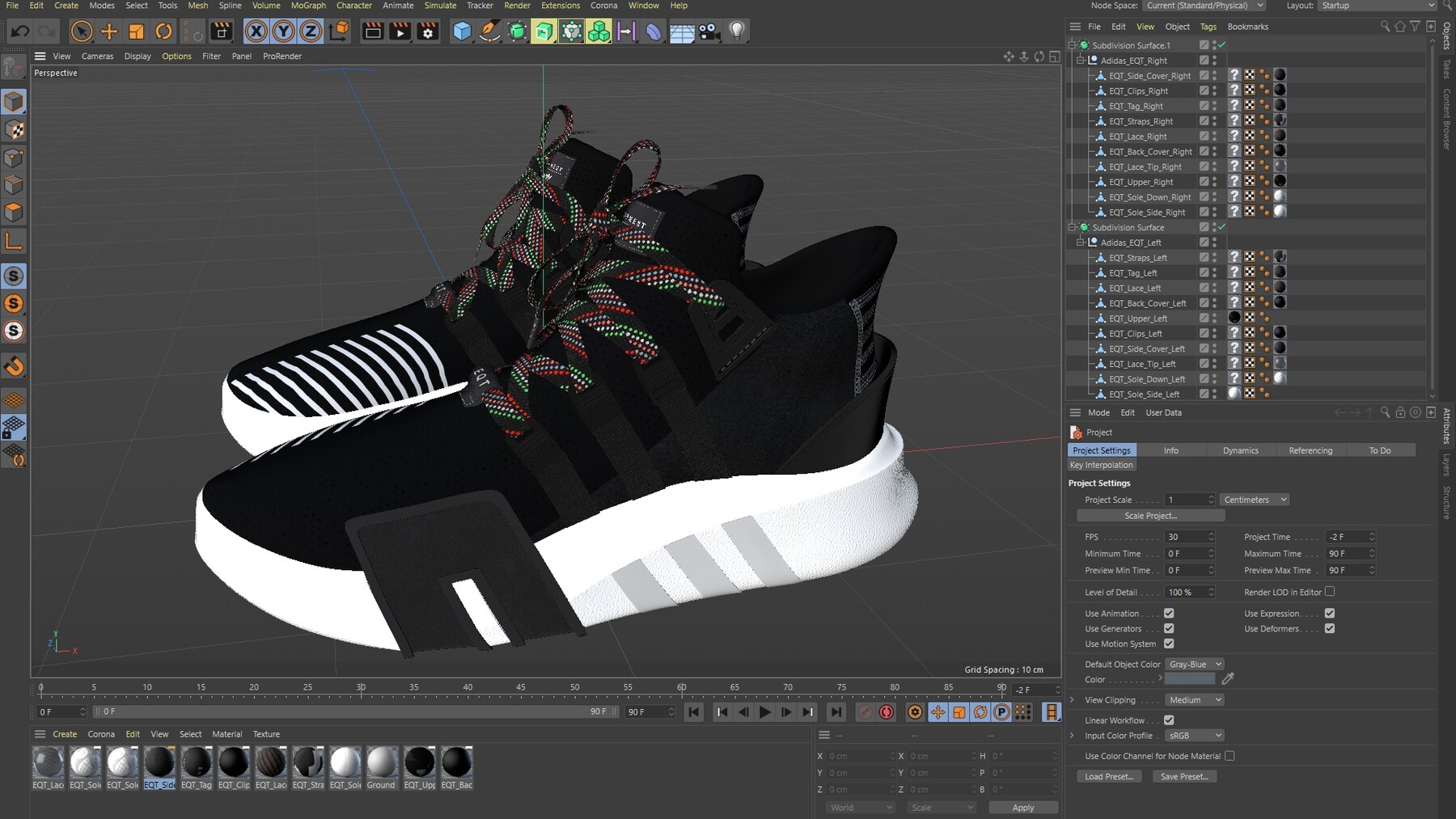Disable the Use Animation checkbox

pyautogui.click(x=1168, y=613)
